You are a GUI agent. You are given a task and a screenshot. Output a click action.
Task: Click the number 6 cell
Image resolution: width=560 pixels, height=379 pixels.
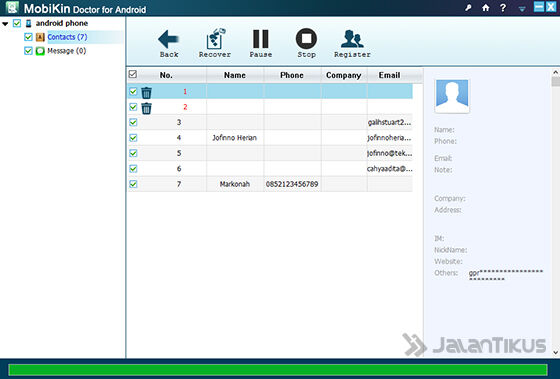tap(179, 168)
